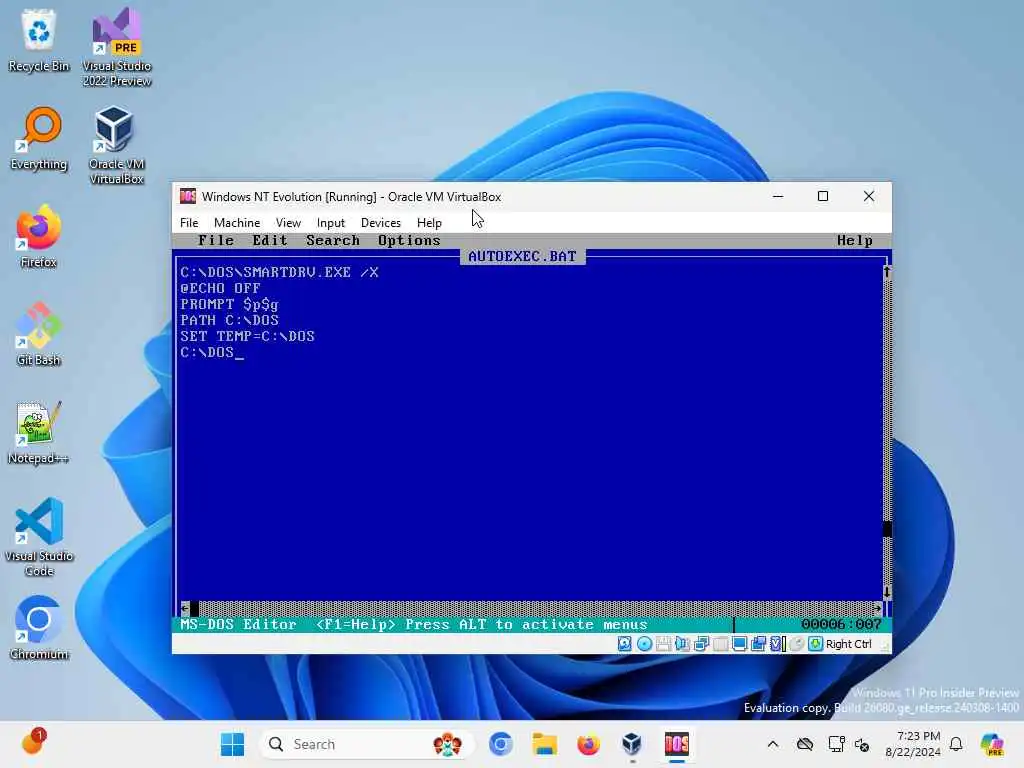Click the network tray icon
The width and height of the screenshot is (1024, 768).
click(836, 744)
